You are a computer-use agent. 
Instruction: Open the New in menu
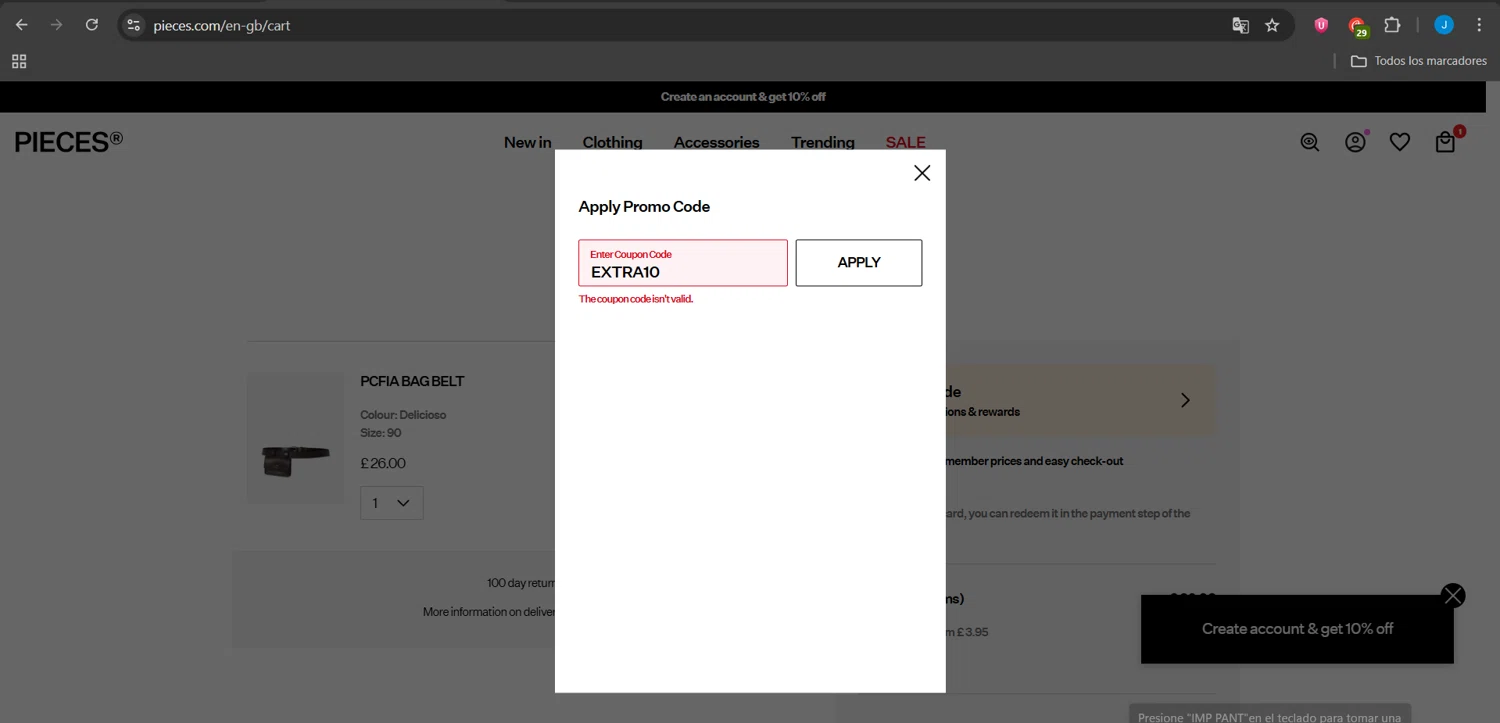527,142
